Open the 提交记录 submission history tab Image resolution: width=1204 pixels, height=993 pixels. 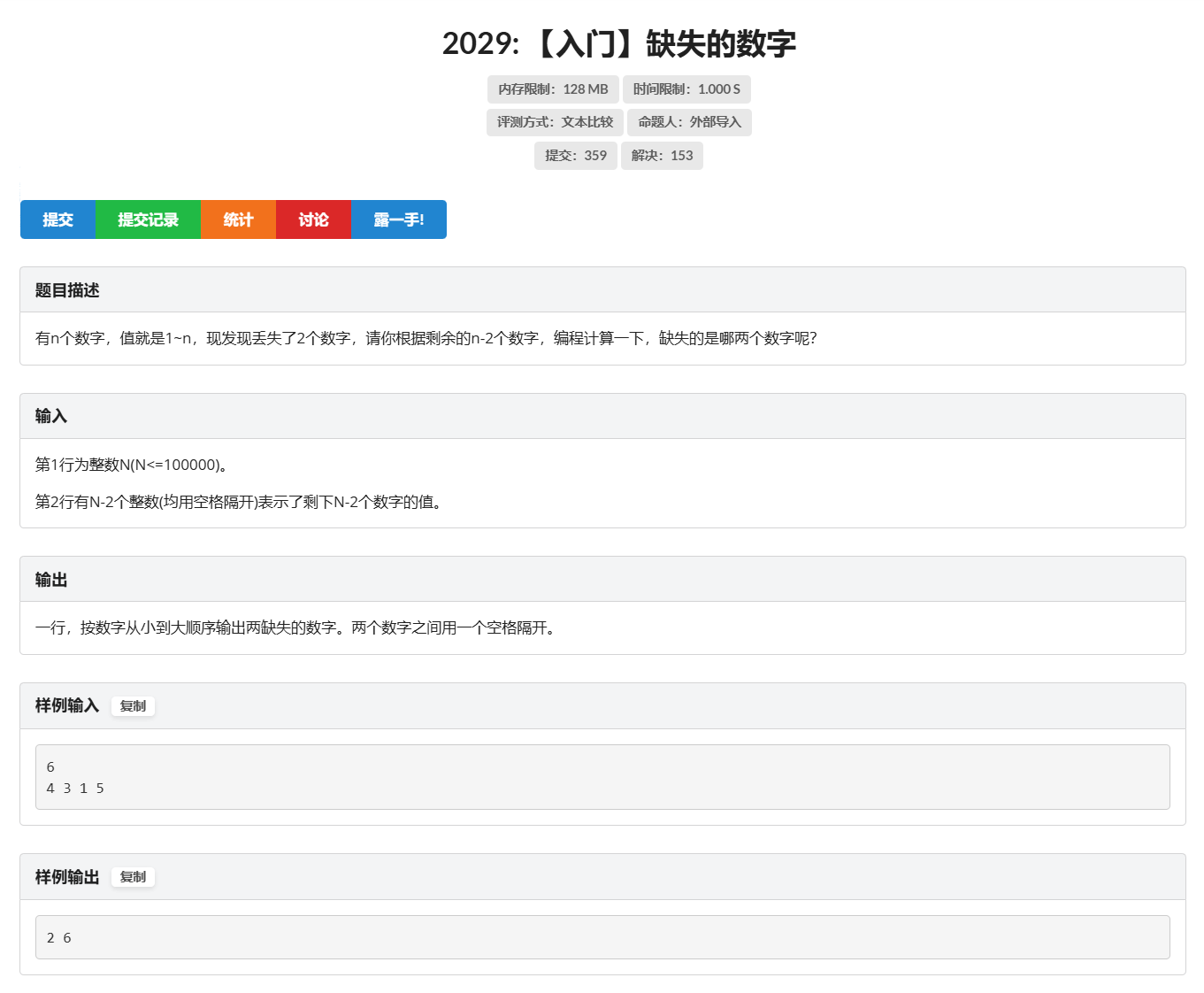point(148,219)
